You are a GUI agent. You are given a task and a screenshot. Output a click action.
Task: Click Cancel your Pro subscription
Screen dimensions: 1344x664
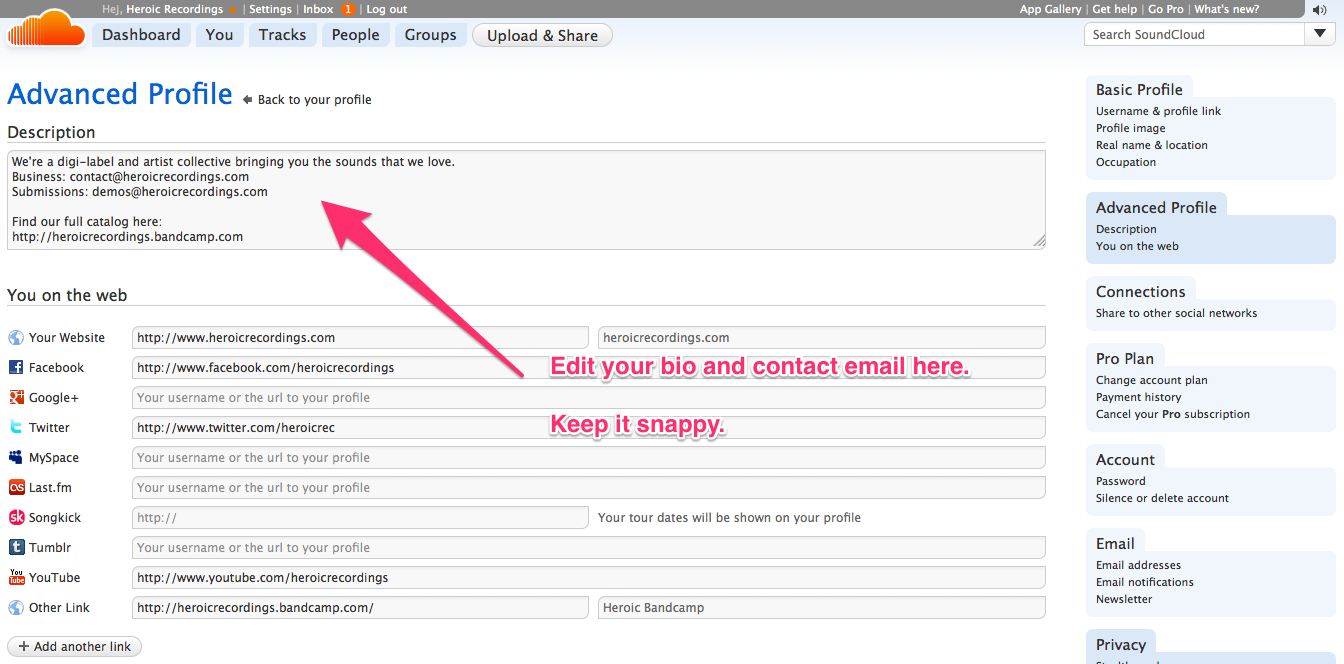1173,414
